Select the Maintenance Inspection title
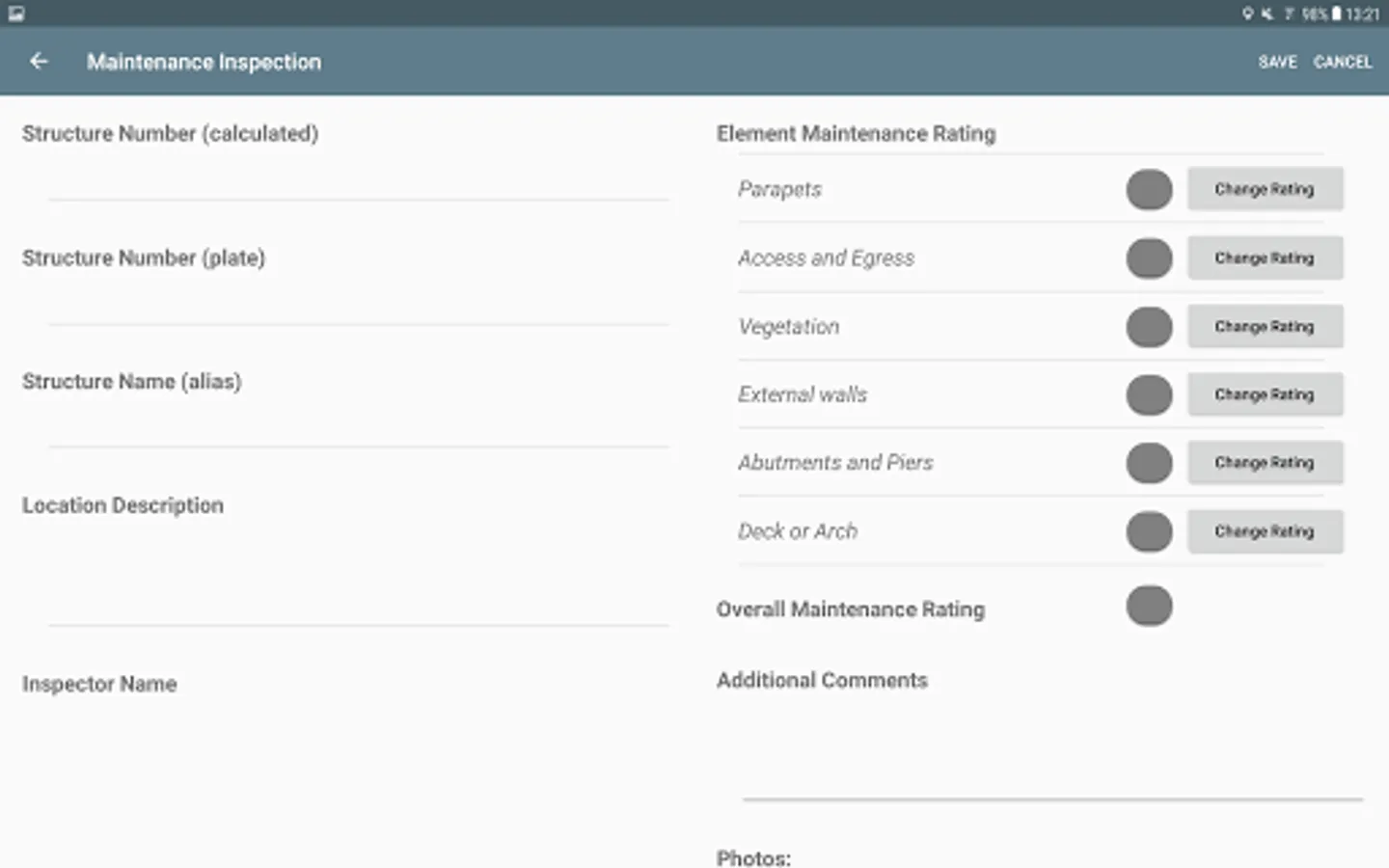The height and width of the screenshot is (868, 1389). [x=204, y=61]
